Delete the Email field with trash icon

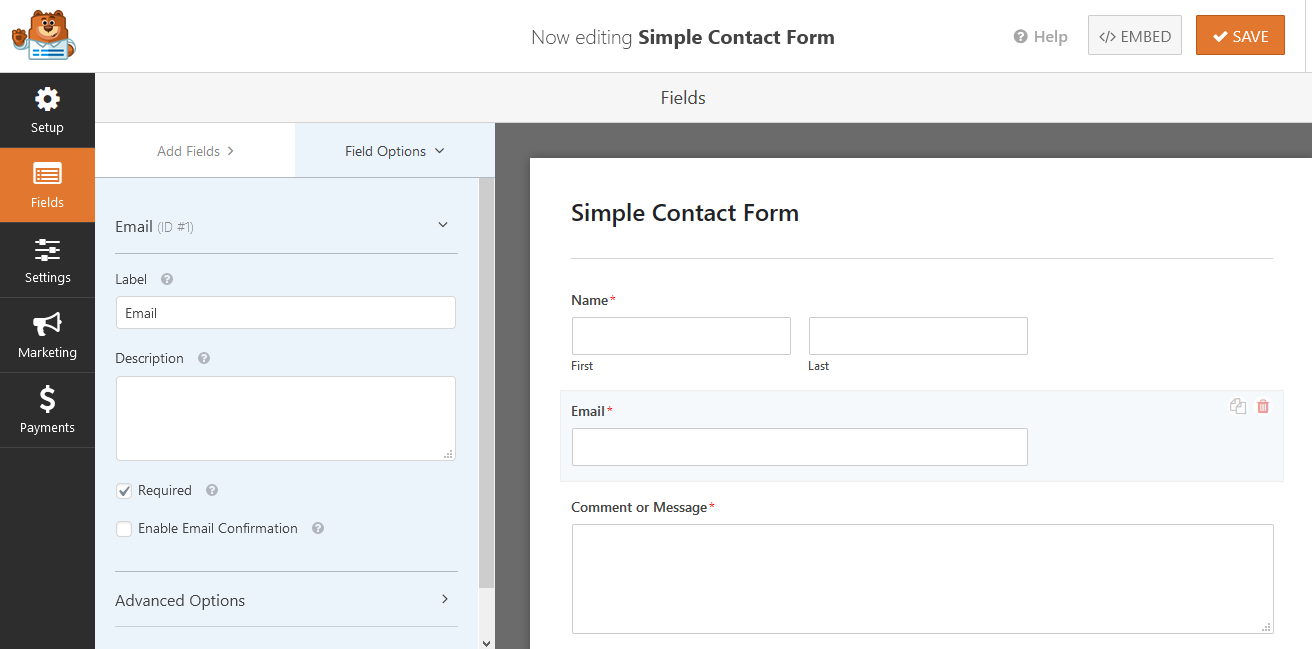(x=1263, y=406)
